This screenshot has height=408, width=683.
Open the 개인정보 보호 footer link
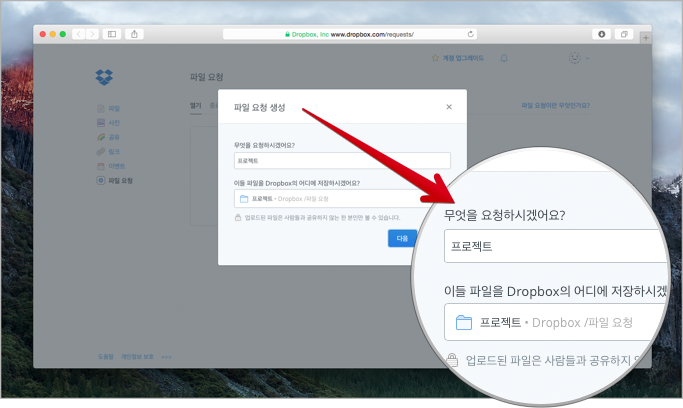(137, 357)
